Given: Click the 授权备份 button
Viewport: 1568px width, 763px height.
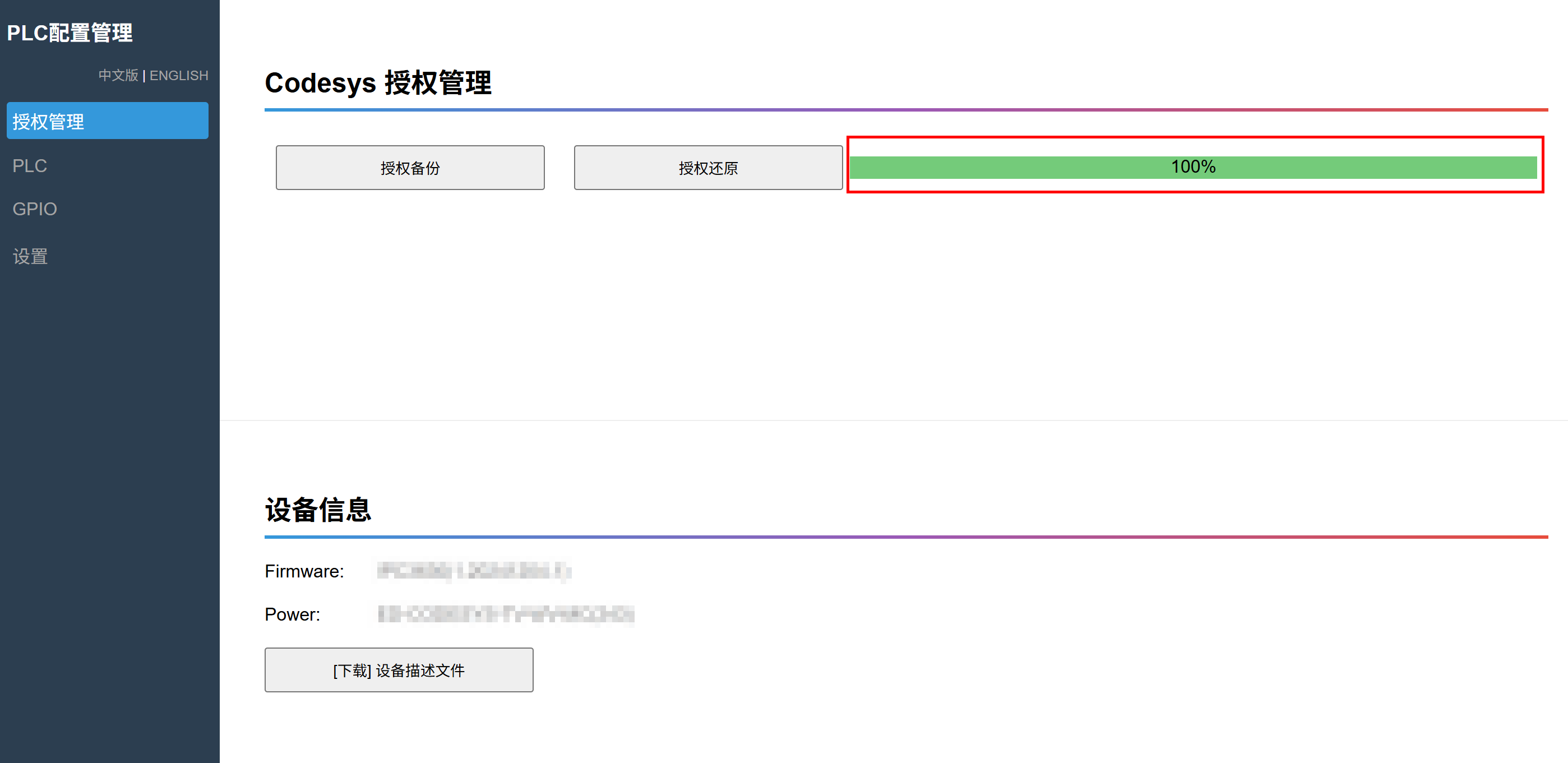Looking at the screenshot, I should point(410,168).
